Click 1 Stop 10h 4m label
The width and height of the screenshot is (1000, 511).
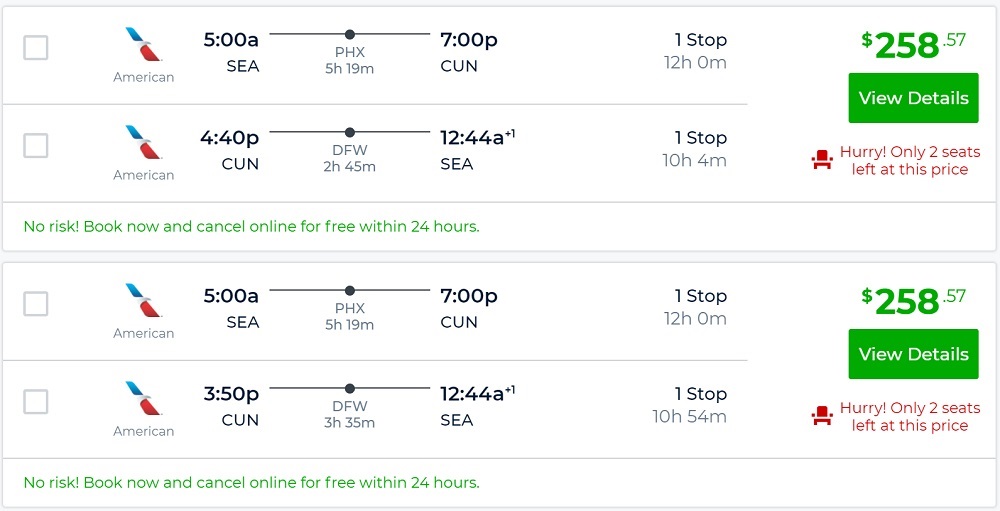[x=696, y=149]
